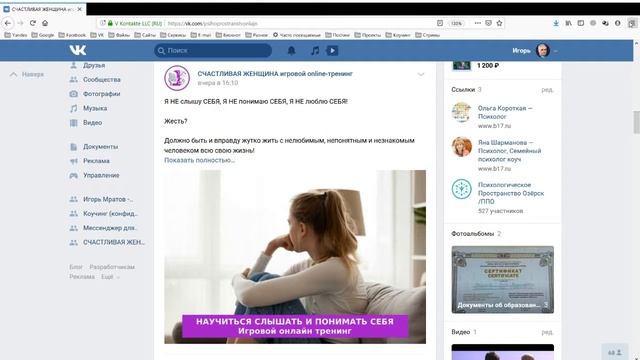
Task: Click the Разработчикам footer link
Action: [x=112, y=267]
